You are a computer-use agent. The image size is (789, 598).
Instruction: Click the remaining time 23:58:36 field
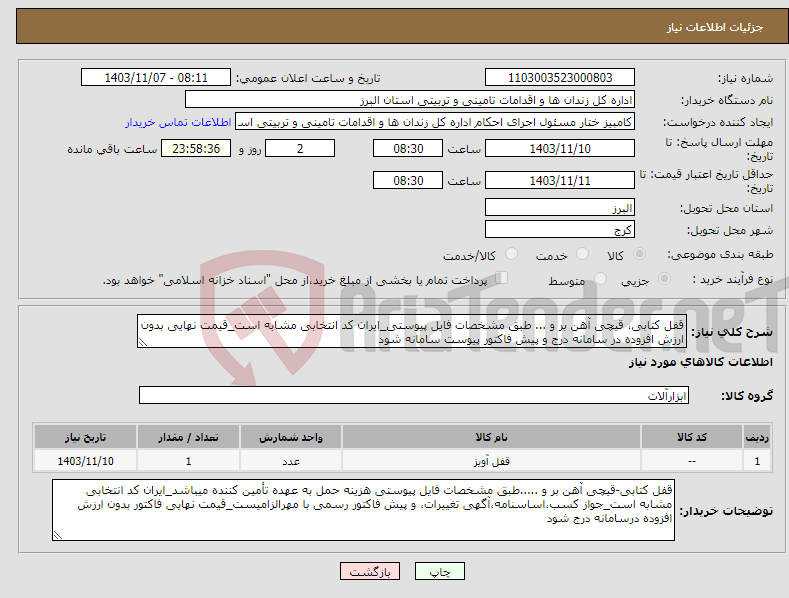pyautogui.click(x=196, y=148)
